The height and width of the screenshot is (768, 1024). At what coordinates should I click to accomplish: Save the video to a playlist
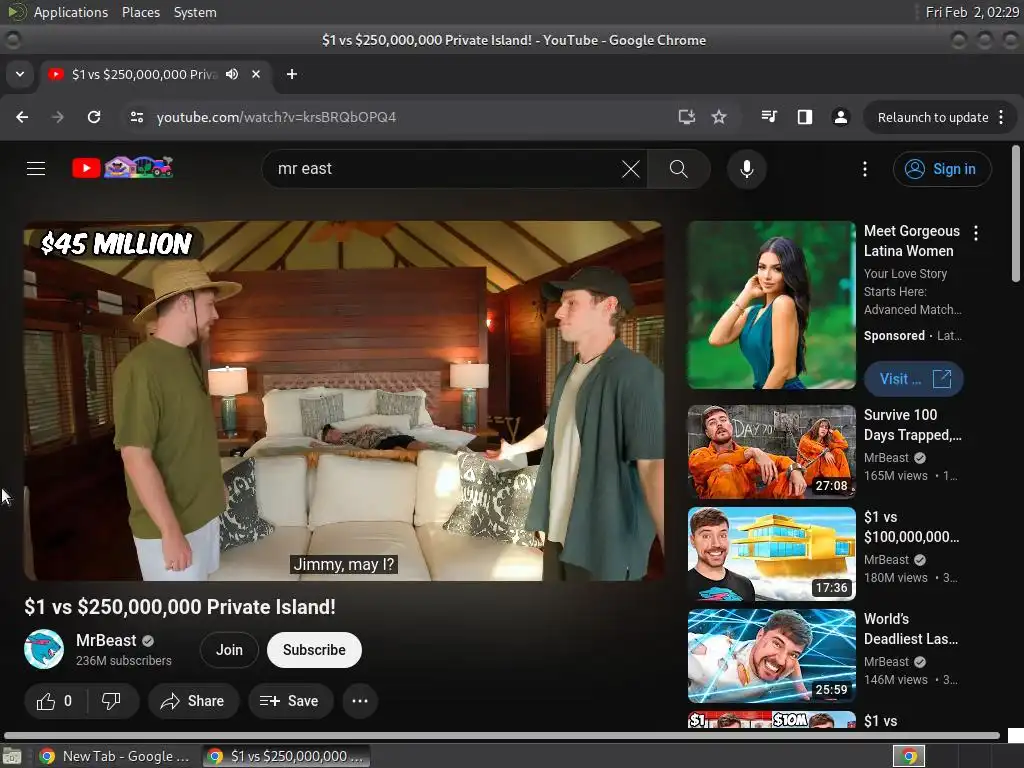point(290,701)
